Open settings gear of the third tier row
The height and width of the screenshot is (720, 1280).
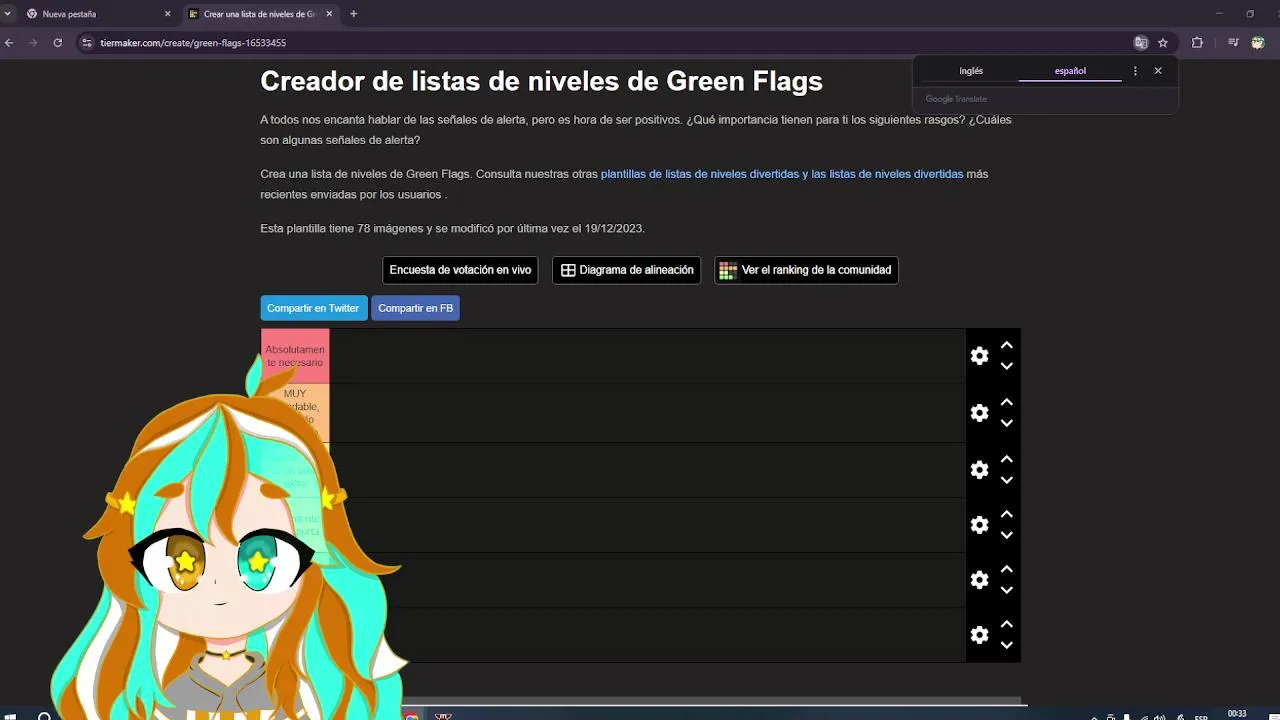979,470
